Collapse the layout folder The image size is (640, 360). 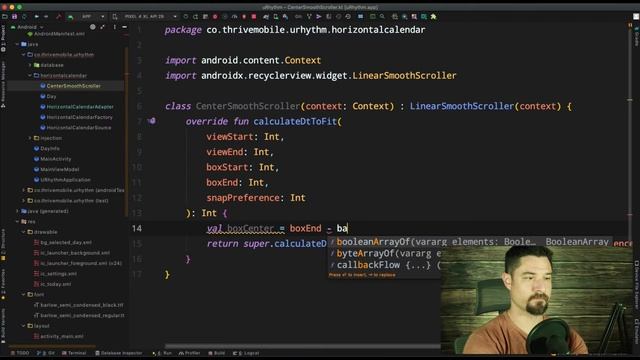click(24, 326)
